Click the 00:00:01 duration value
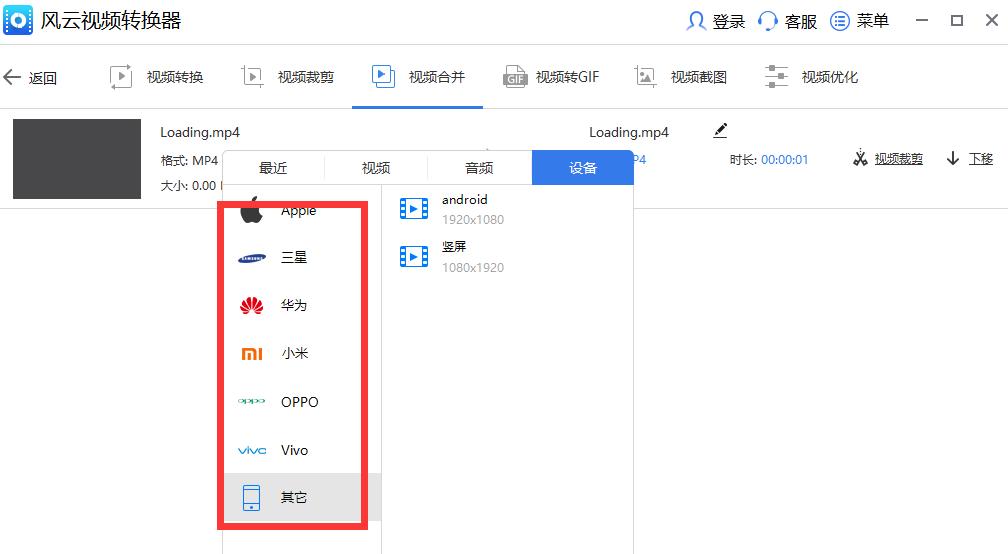The height and width of the screenshot is (554, 1008). (x=784, y=160)
